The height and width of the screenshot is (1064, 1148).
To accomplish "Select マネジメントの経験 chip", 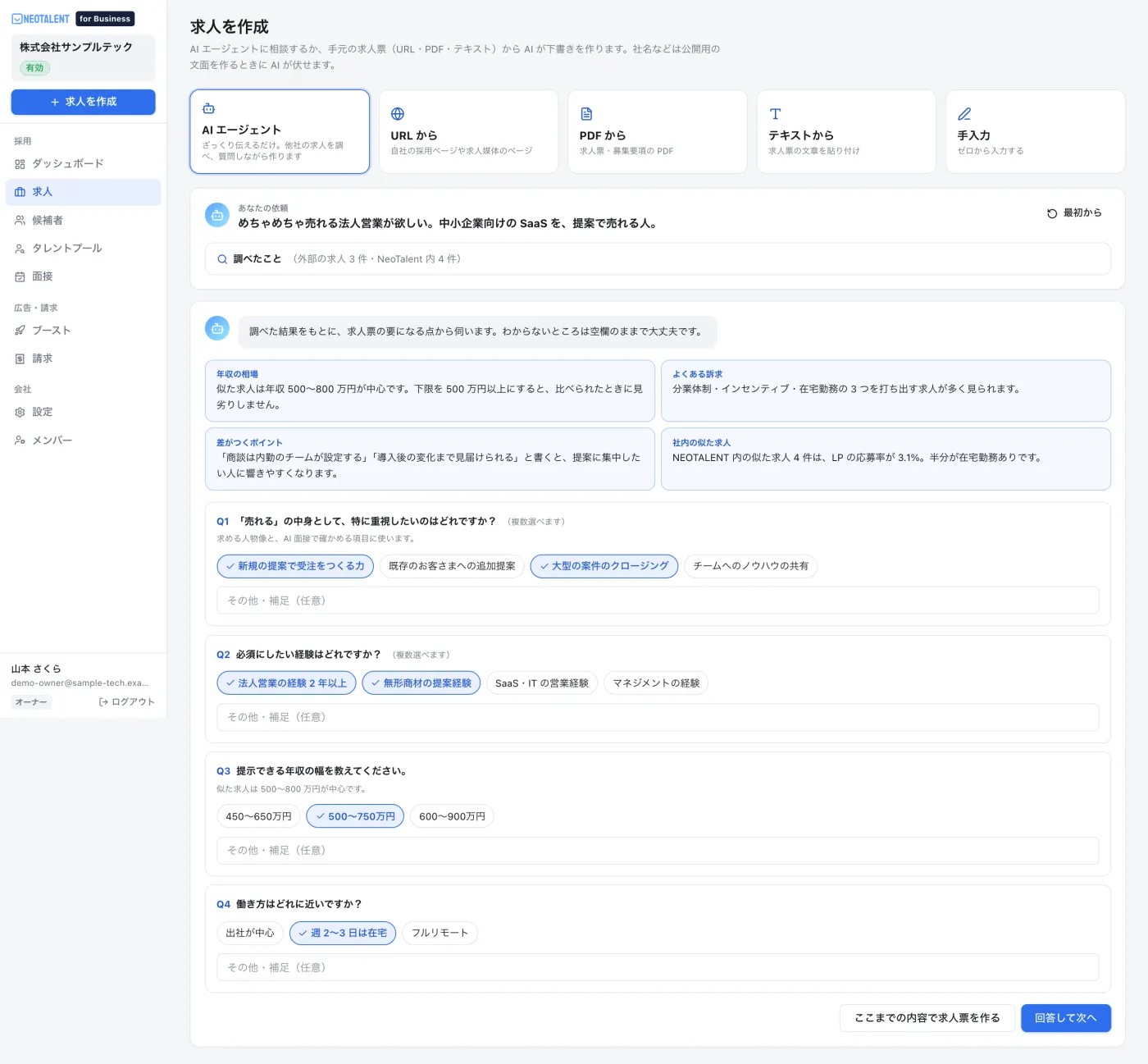I will [x=656, y=683].
